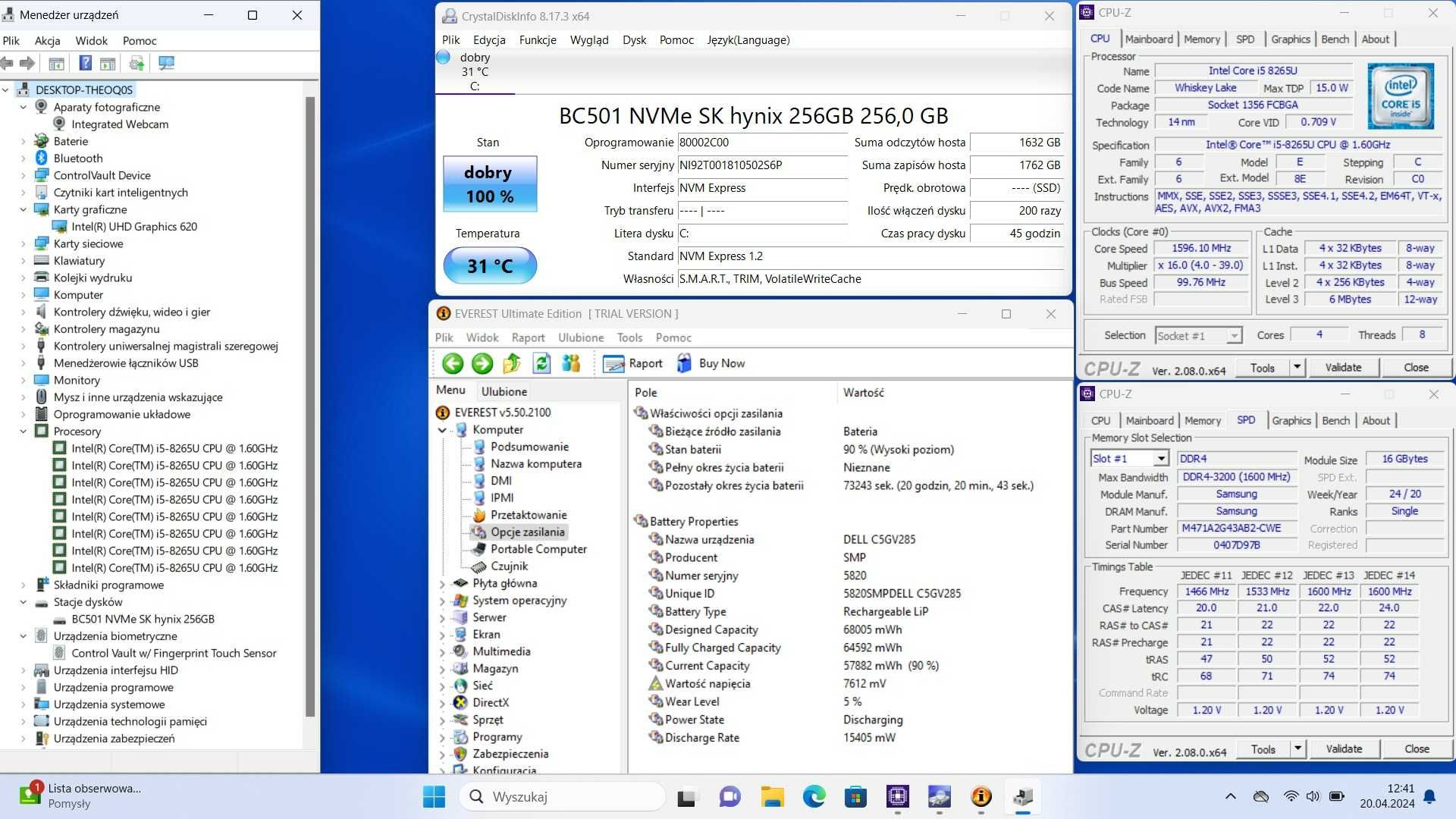Click the CPU-Z taskbar icon

[x=897, y=797]
